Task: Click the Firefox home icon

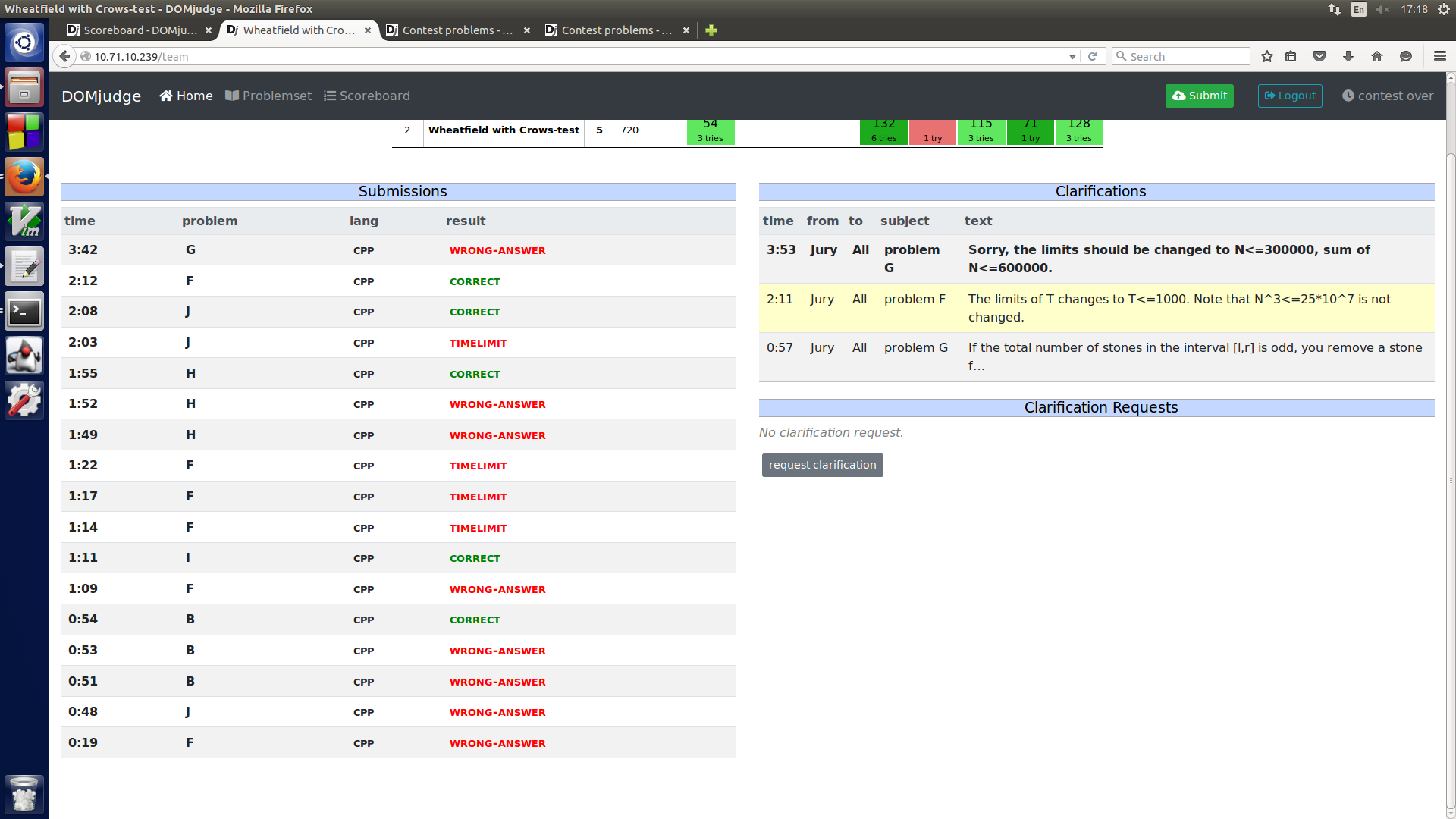Action: point(1377,56)
